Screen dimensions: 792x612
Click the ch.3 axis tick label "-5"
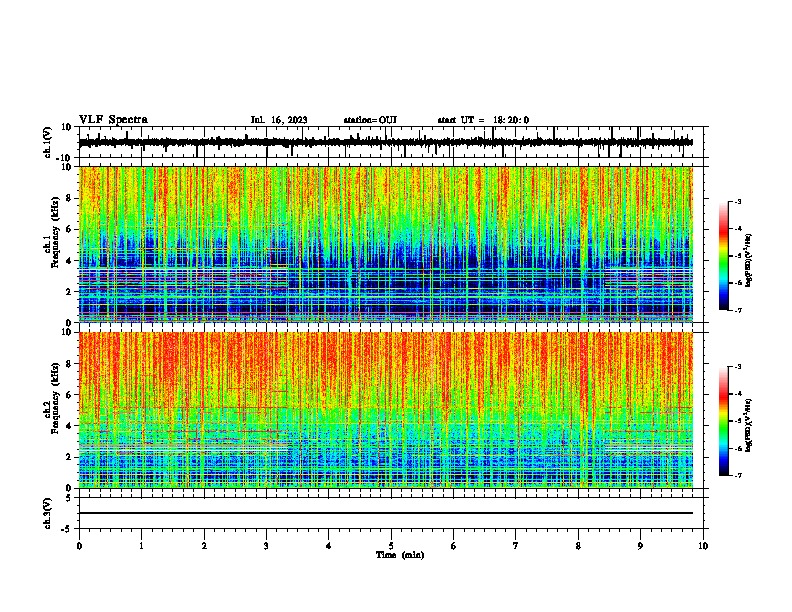click(x=67, y=529)
